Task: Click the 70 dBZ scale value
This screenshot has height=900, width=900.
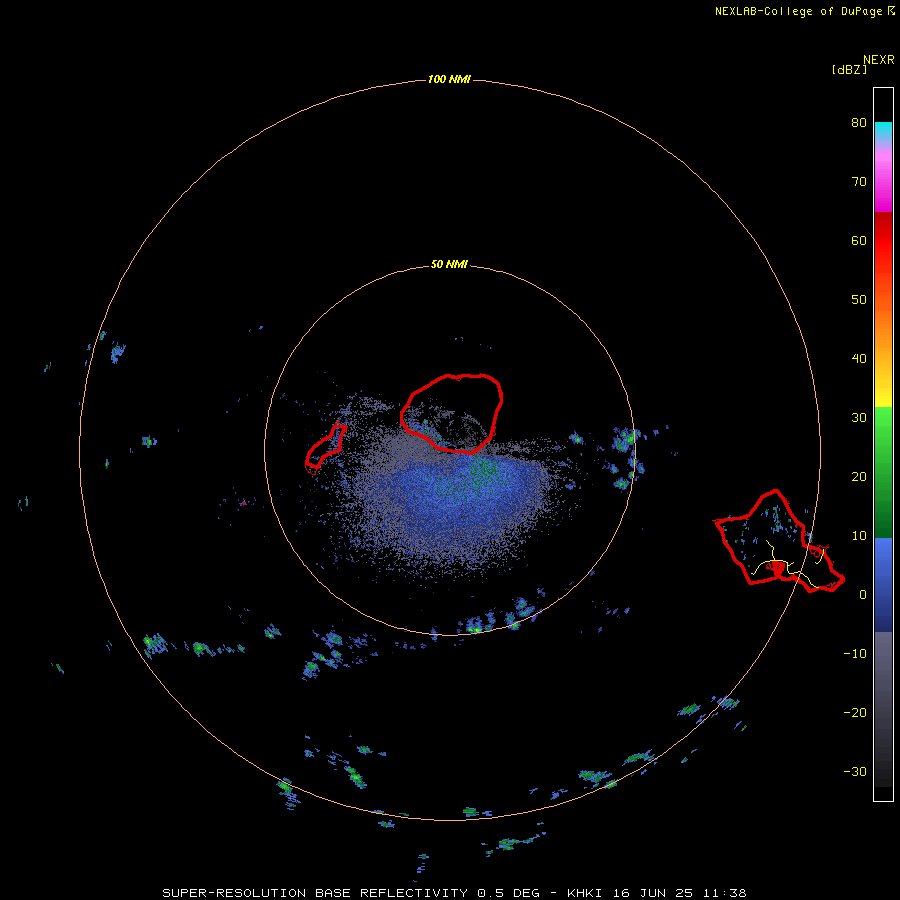Action: coord(859,182)
